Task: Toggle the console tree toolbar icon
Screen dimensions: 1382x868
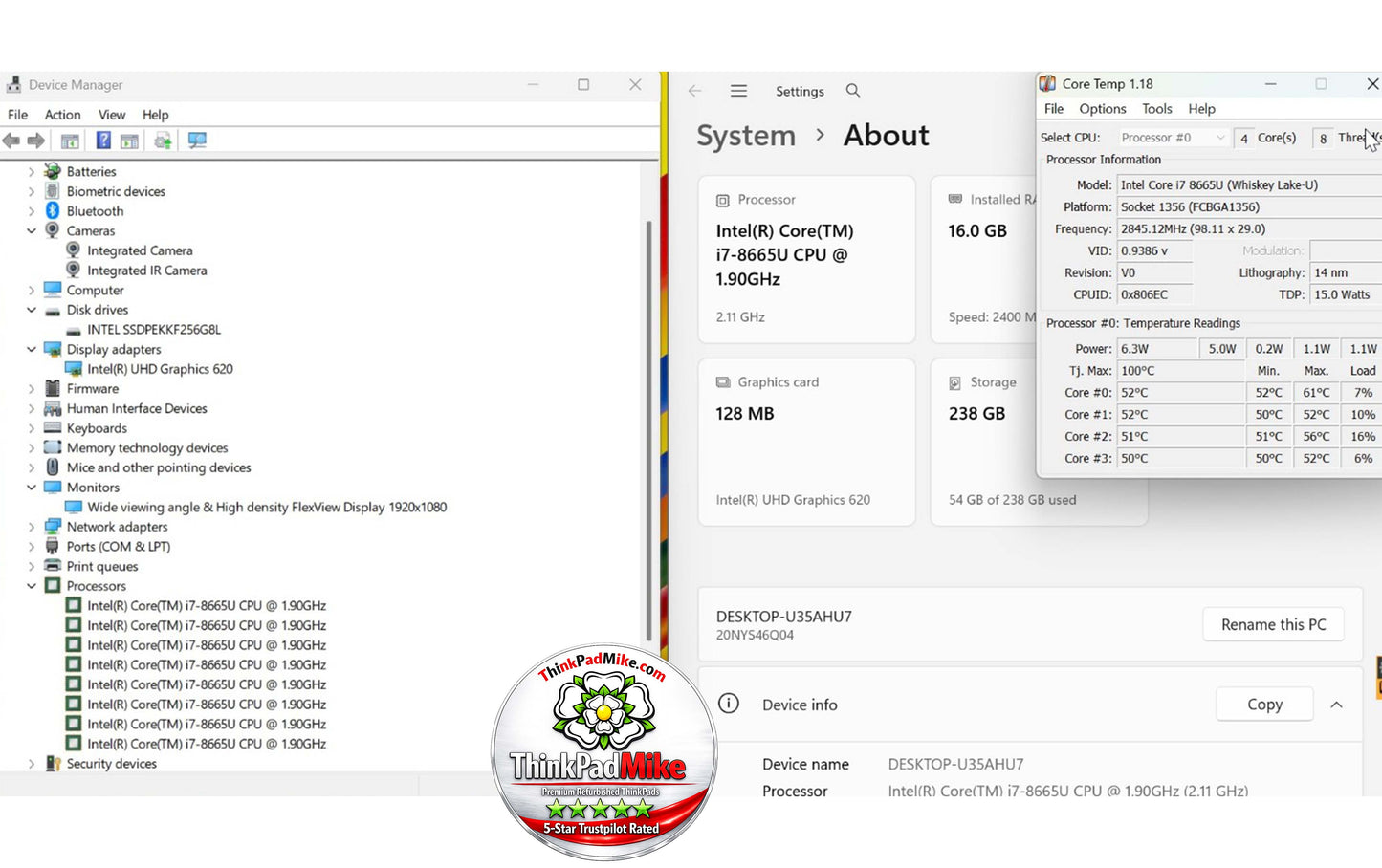Action: coord(70,141)
